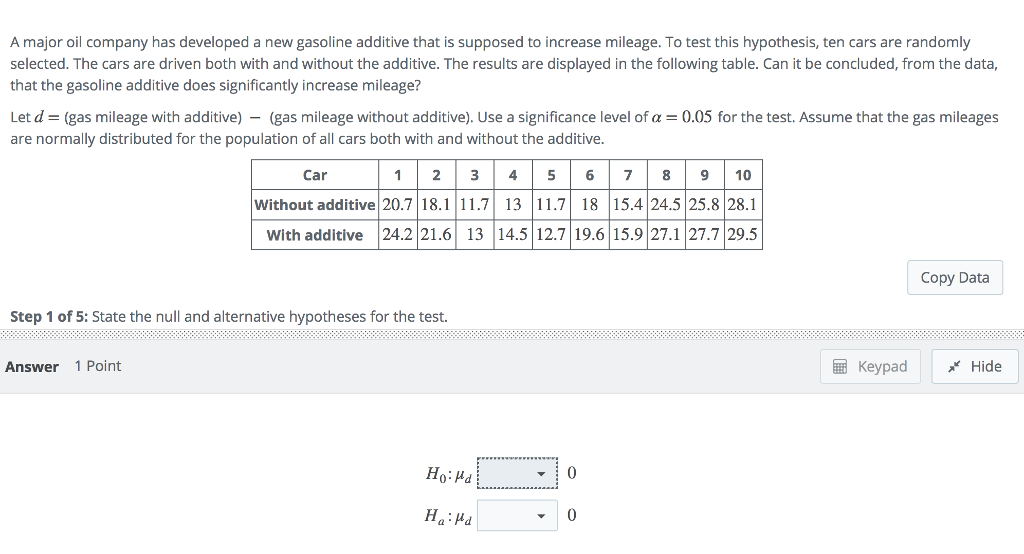Click the With additive row label
Image resolution: width=1024 pixels, height=554 pixels.
315,235
